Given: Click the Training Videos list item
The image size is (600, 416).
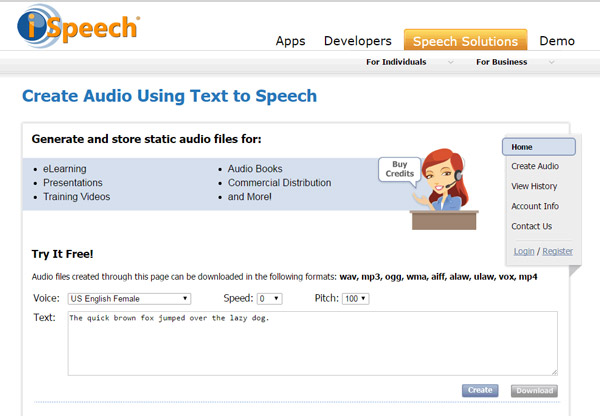Looking at the screenshot, I should [77, 197].
